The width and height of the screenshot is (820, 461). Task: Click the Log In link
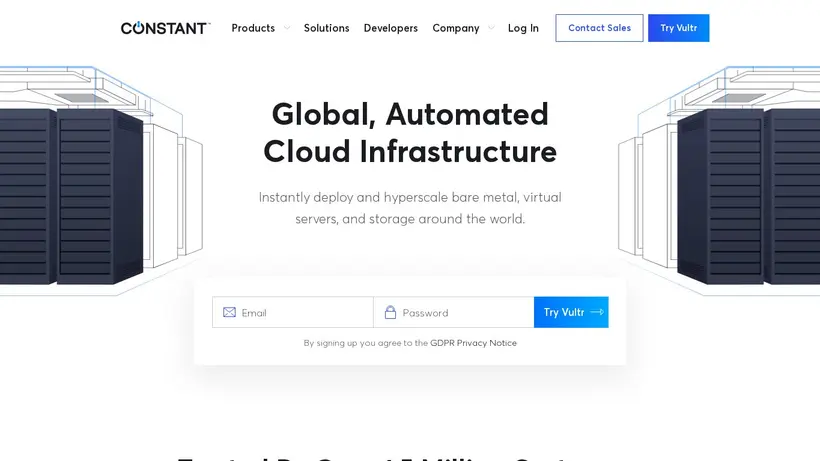point(523,28)
